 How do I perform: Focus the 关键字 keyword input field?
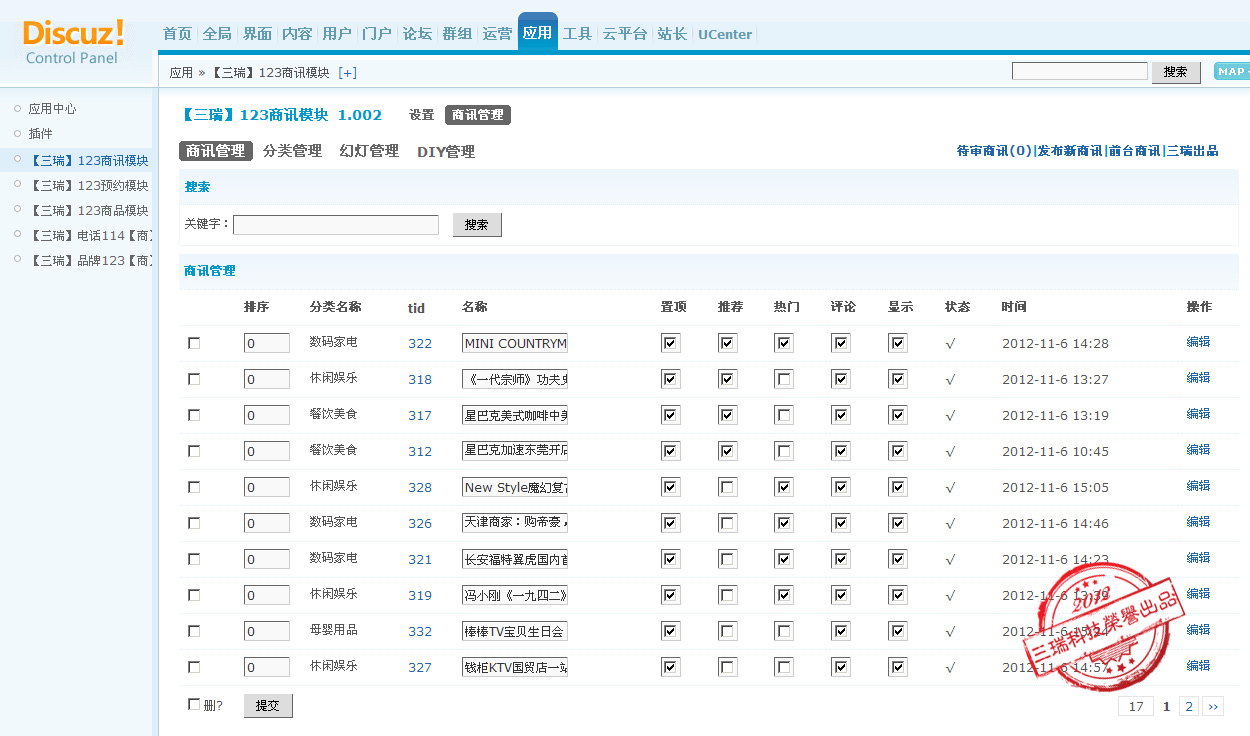[336, 225]
